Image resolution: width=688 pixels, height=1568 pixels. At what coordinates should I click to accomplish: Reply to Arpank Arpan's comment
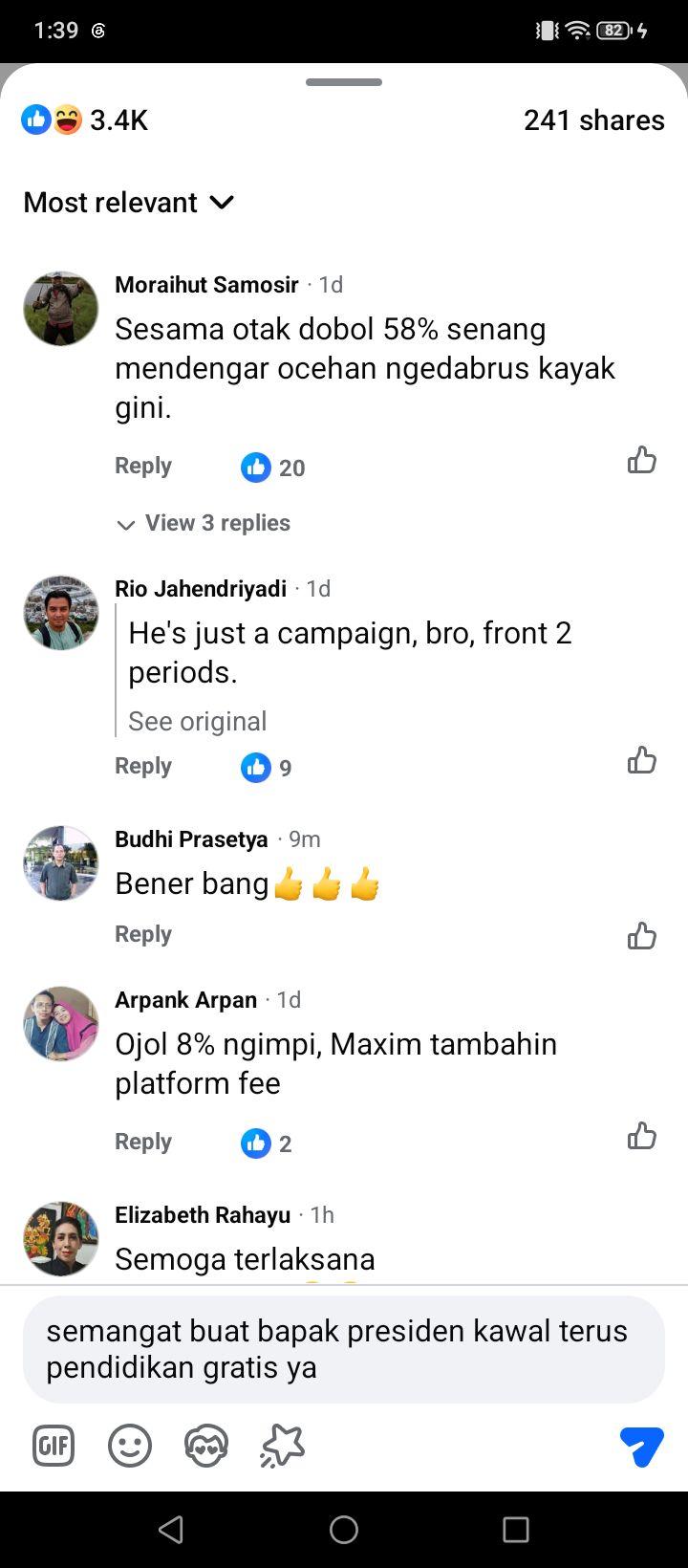click(143, 1142)
